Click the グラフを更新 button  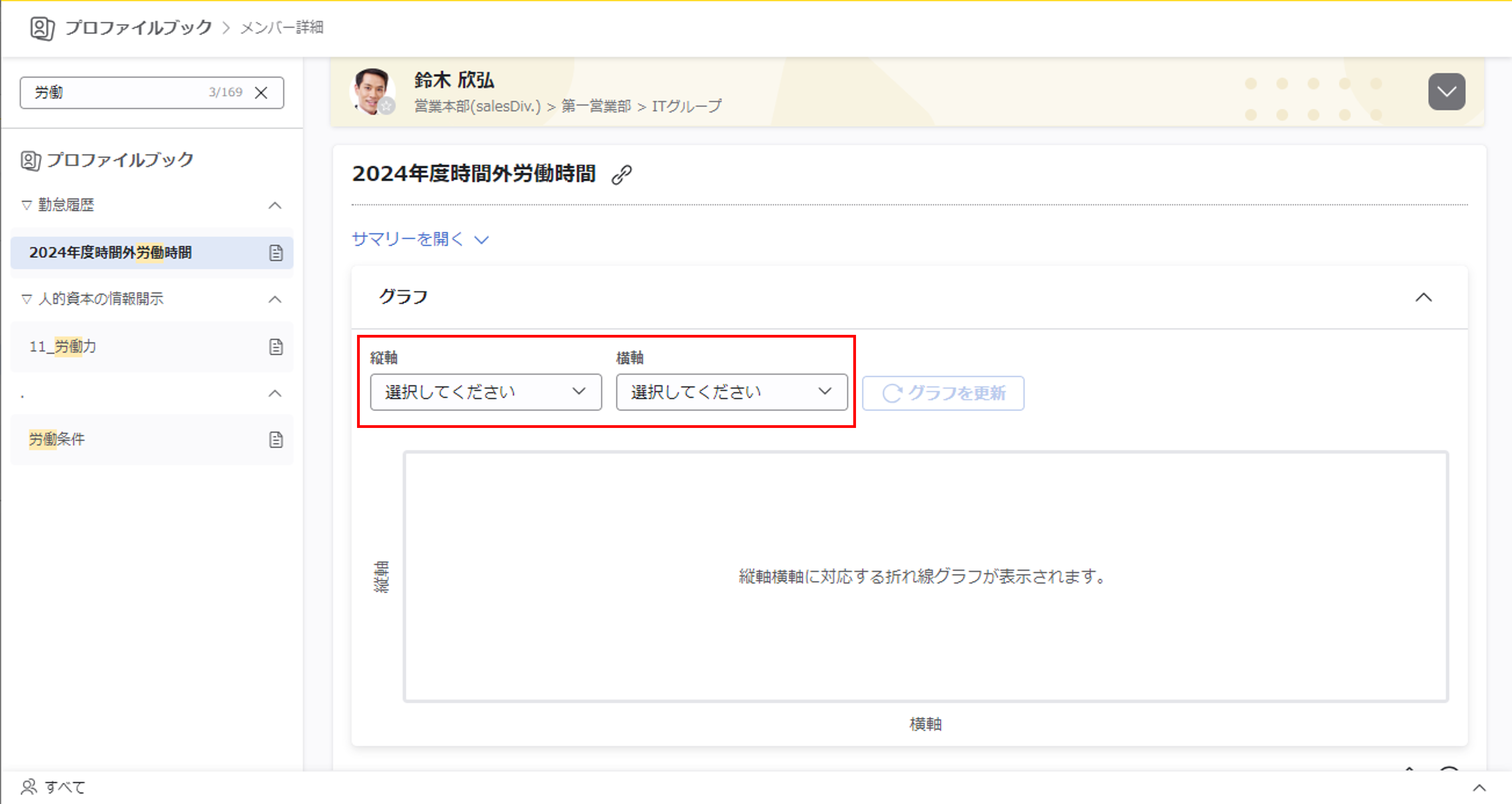943,393
